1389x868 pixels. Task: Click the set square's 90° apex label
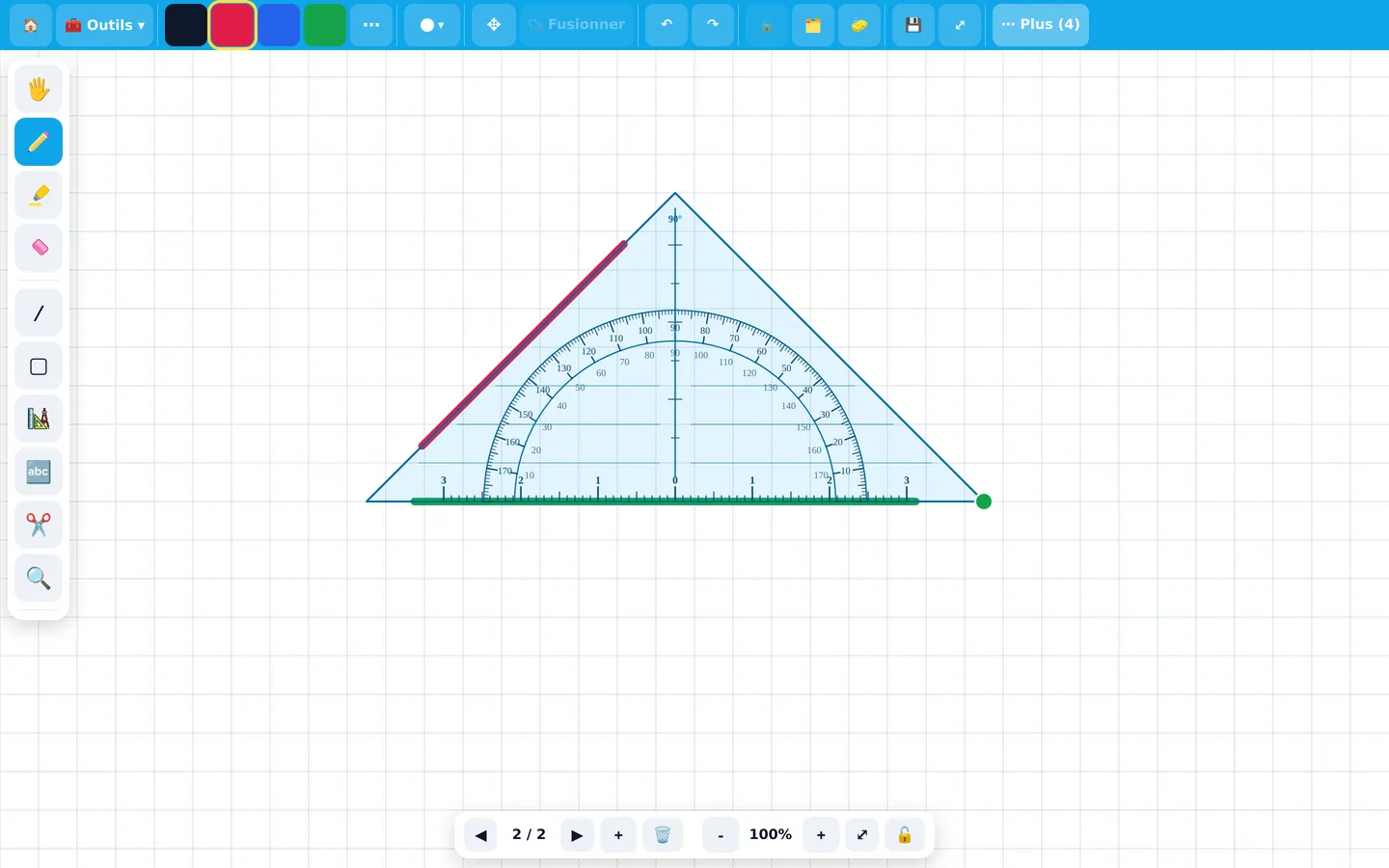pos(675,219)
